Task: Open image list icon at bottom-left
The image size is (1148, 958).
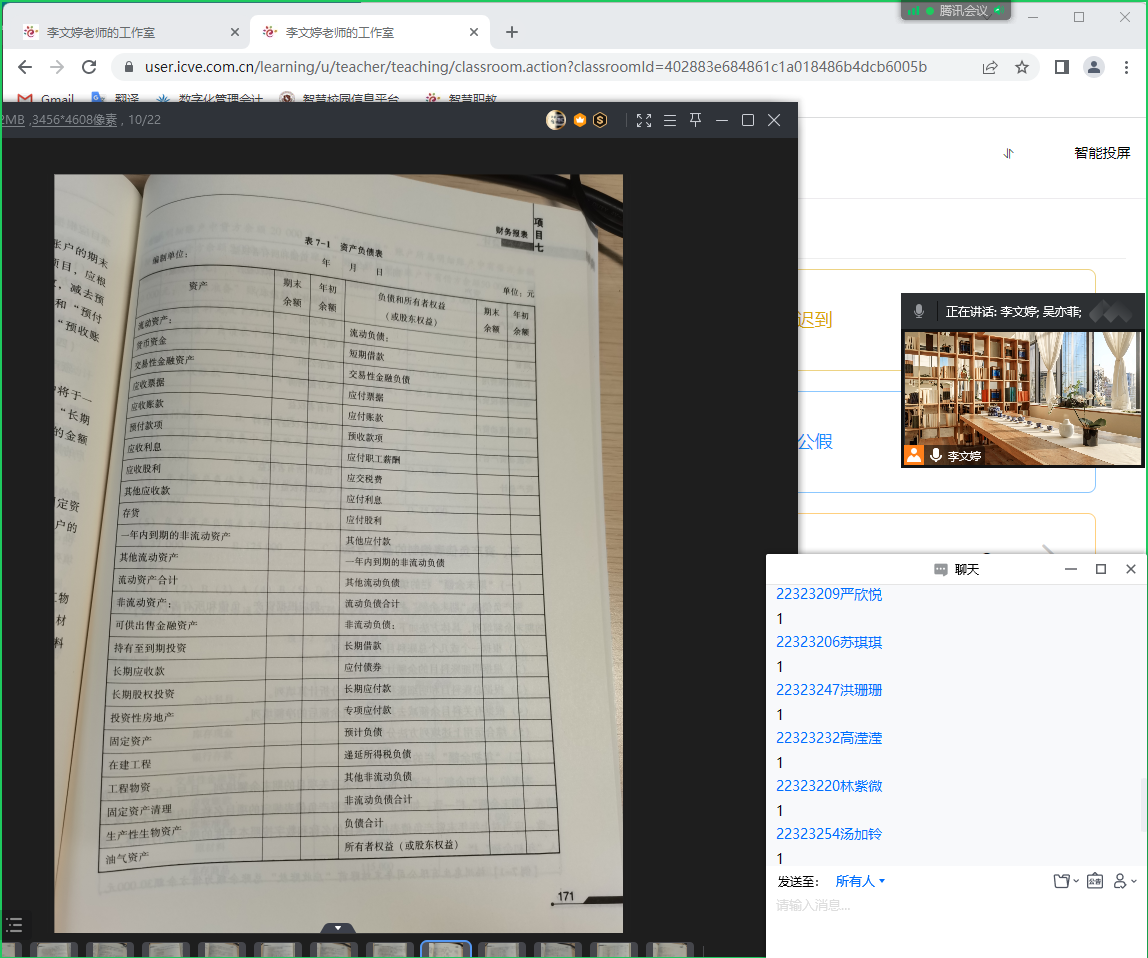Action: [14, 923]
